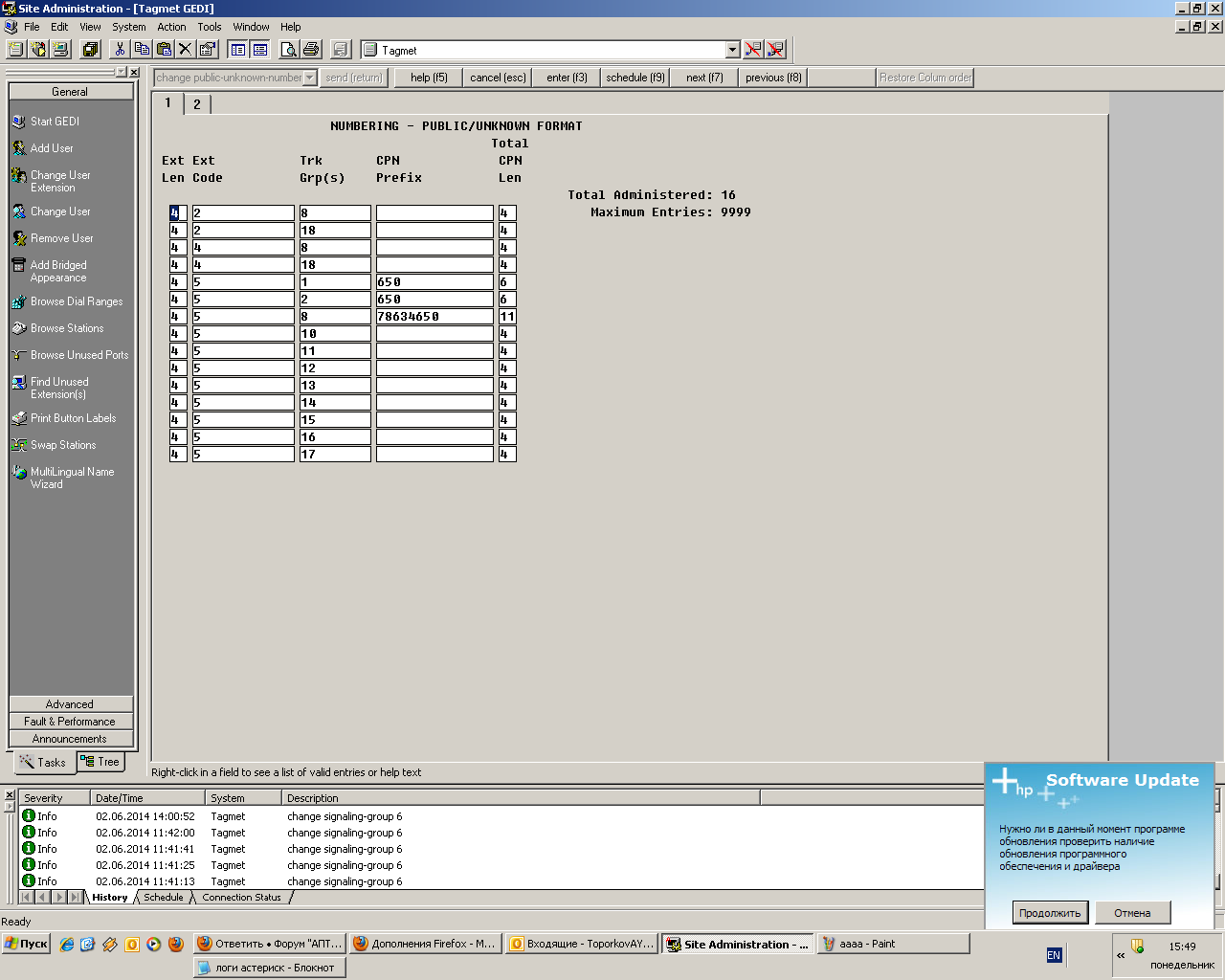
Task: Click the Delete X toolbar icon
Action: tap(186, 49)
